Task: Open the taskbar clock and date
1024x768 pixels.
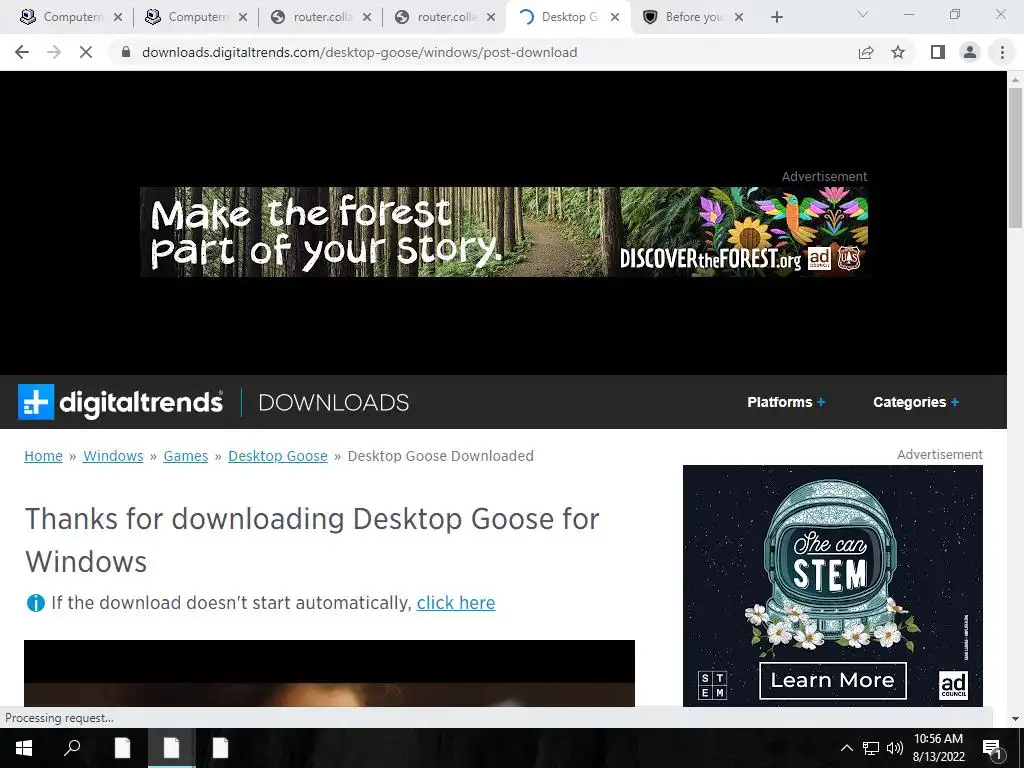Action: (x=938, y=748)
